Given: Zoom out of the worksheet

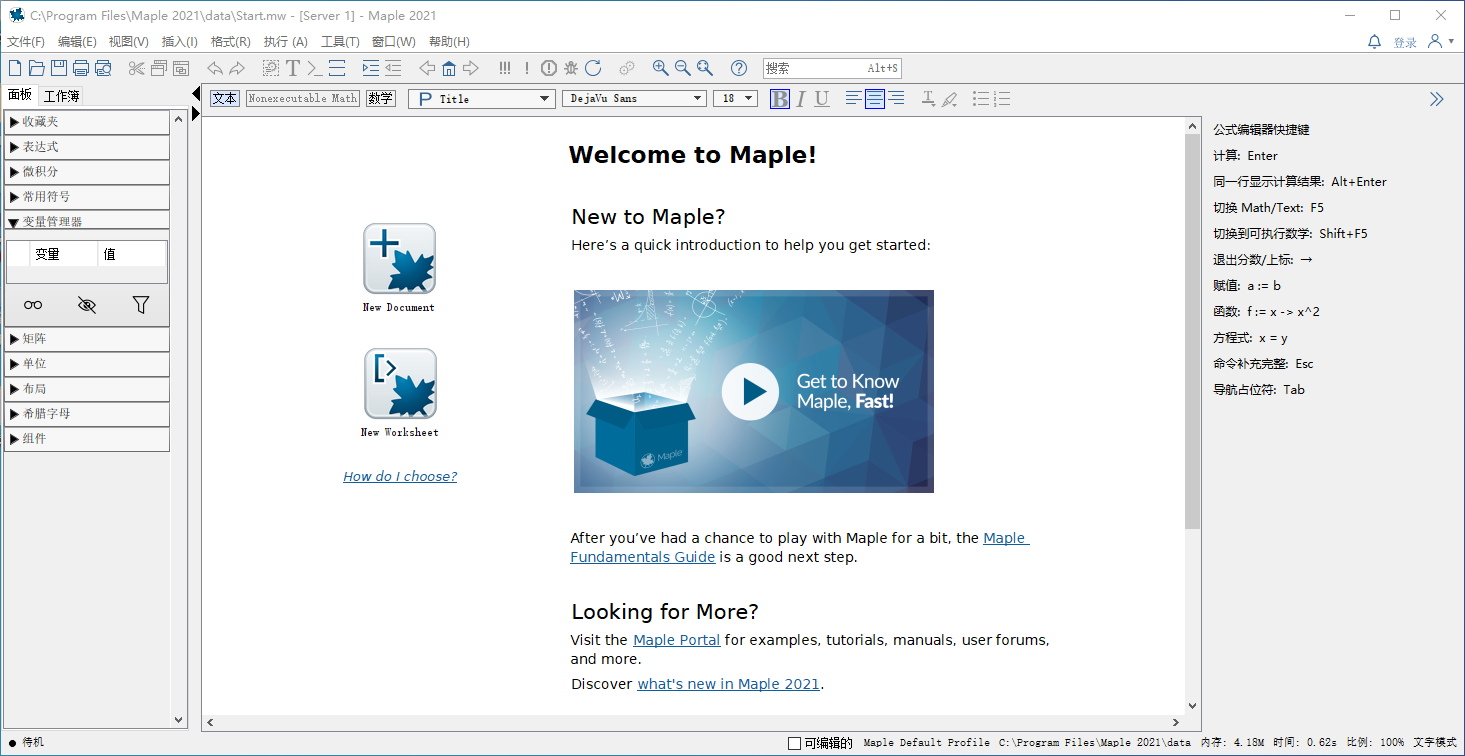Looking at the screenshot, I should tap(683, 68).
